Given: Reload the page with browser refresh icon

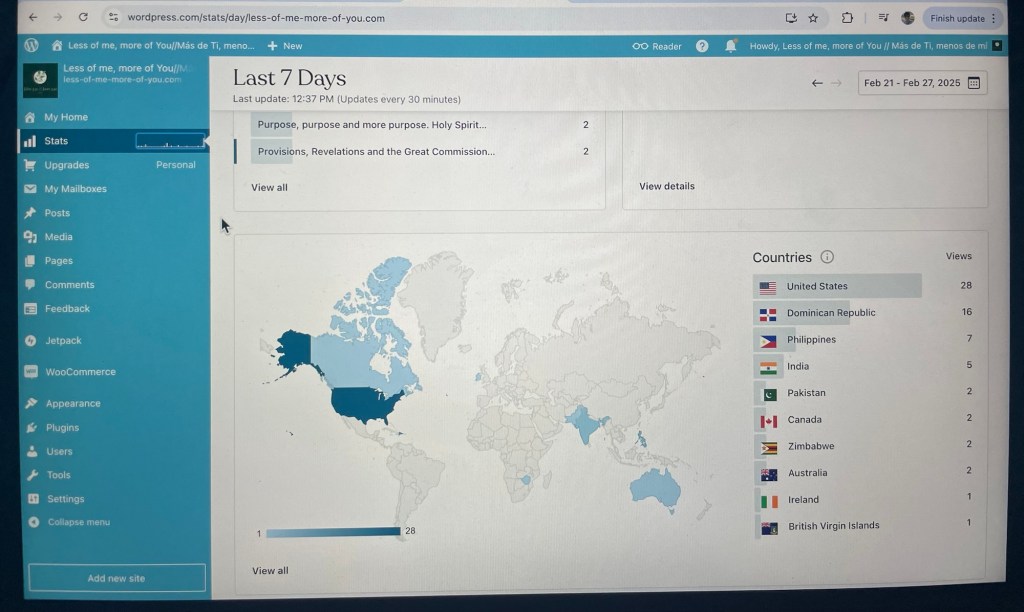Looking at the screenshot, I should pos(83,17).
